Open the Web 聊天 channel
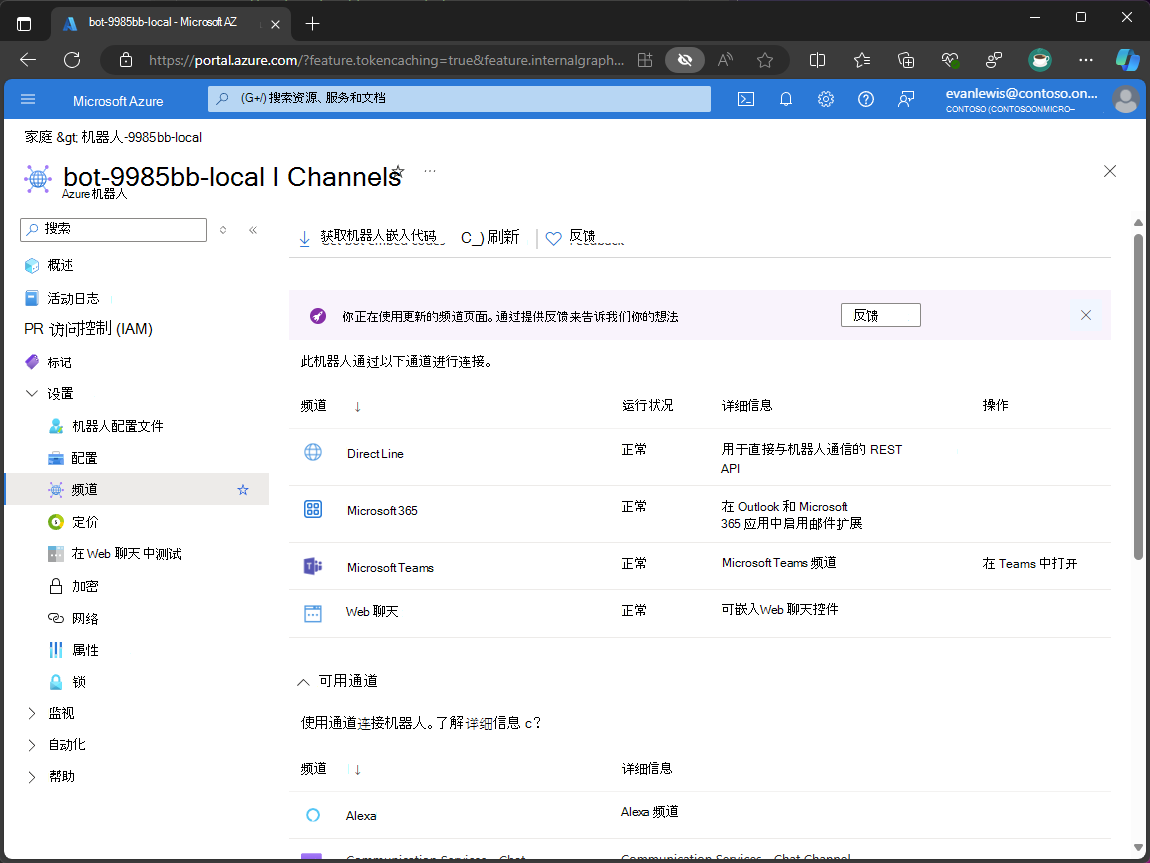Screen dimensions: 1150x863 372,612
